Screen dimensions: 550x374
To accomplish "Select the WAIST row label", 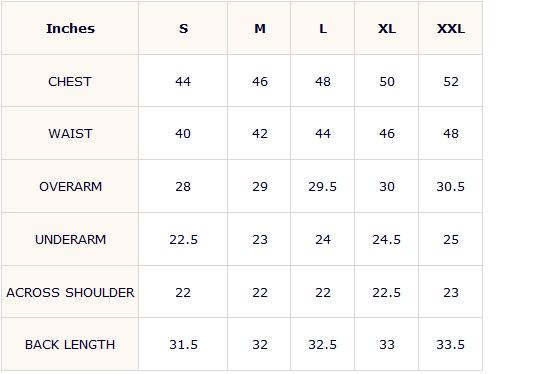I will pyautogui.click(x=70, y=133).
